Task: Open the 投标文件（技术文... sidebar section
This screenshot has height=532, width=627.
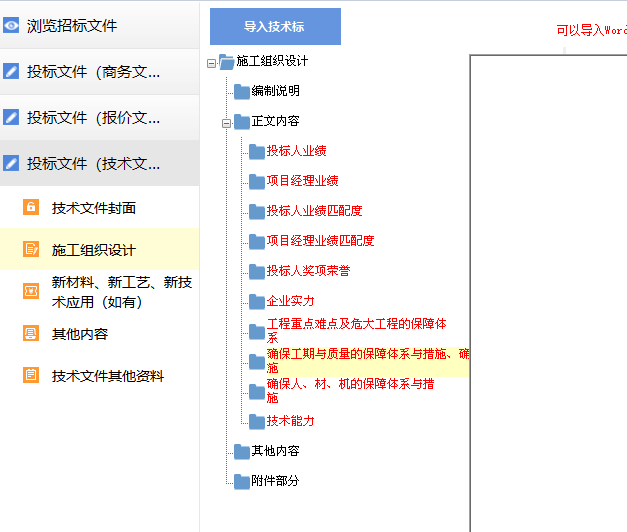Action: click(93, 163)
